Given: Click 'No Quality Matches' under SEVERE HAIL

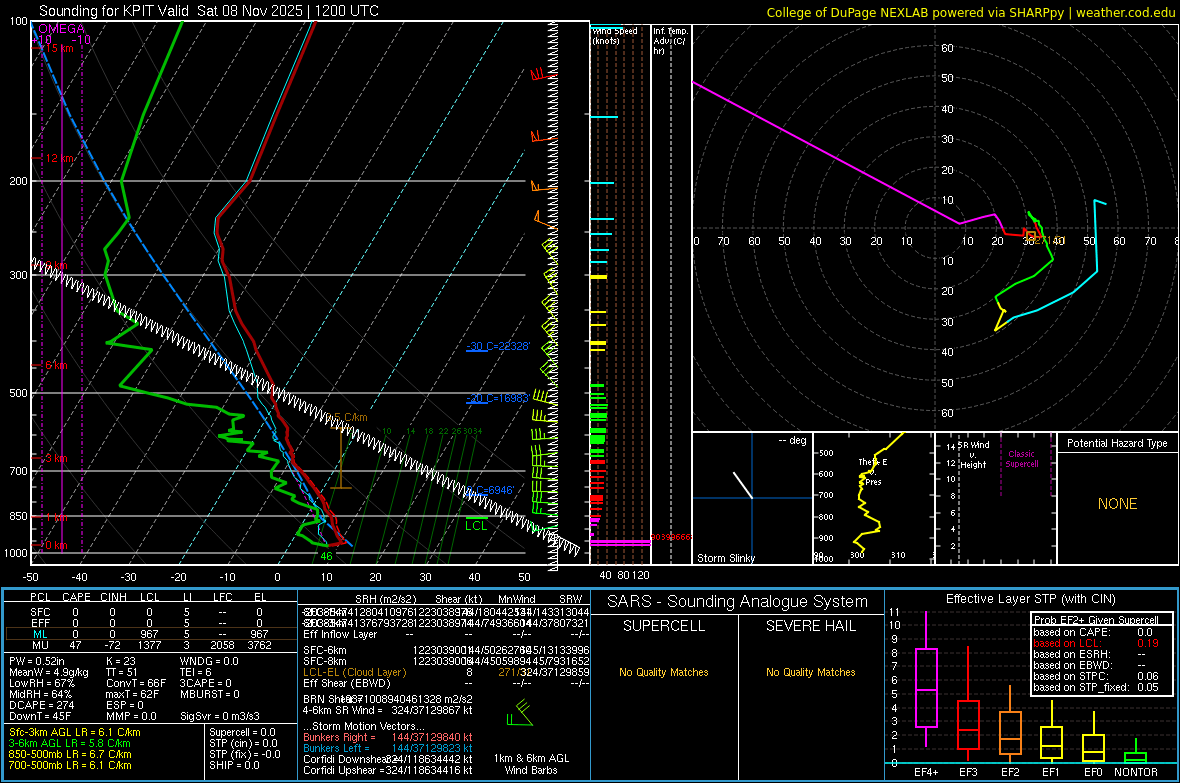Looking at the screenshot, I should 810,672.
